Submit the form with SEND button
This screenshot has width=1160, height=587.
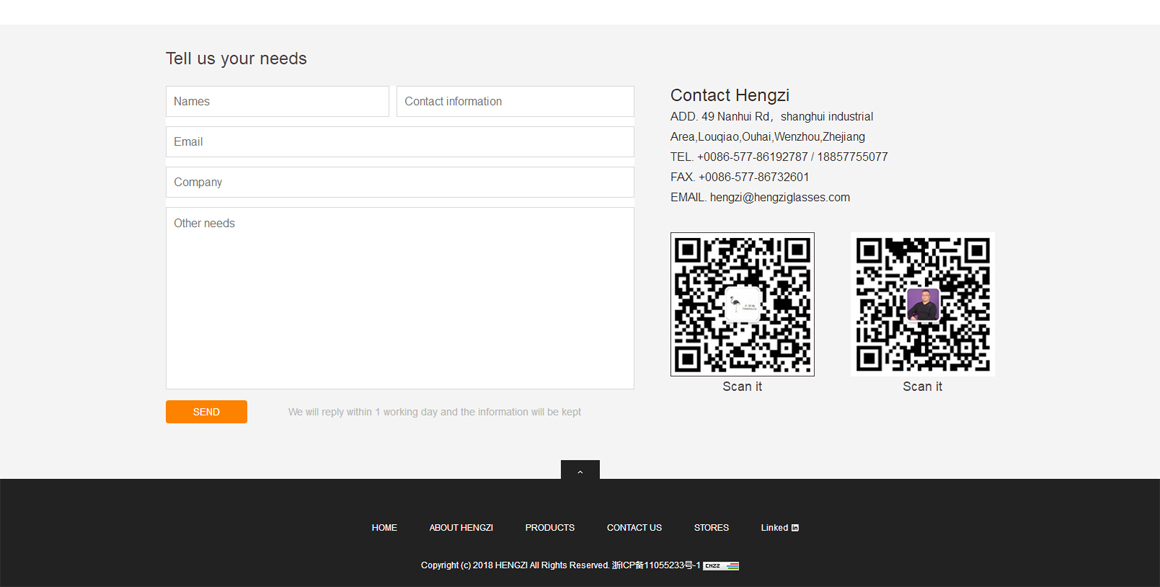click(206, 412)
